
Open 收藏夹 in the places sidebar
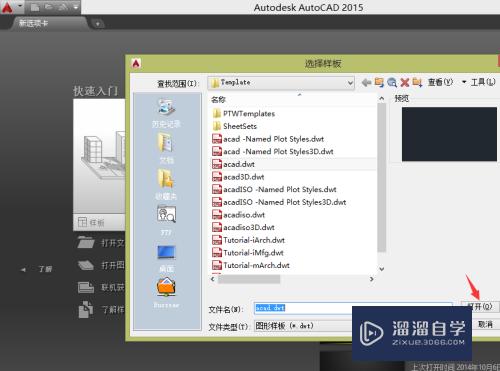pyautogui.click(x=166, y=184)
